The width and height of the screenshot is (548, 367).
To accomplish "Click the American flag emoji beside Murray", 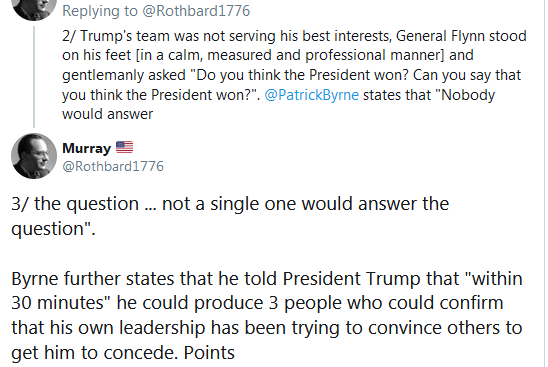I will coord(124,147).
